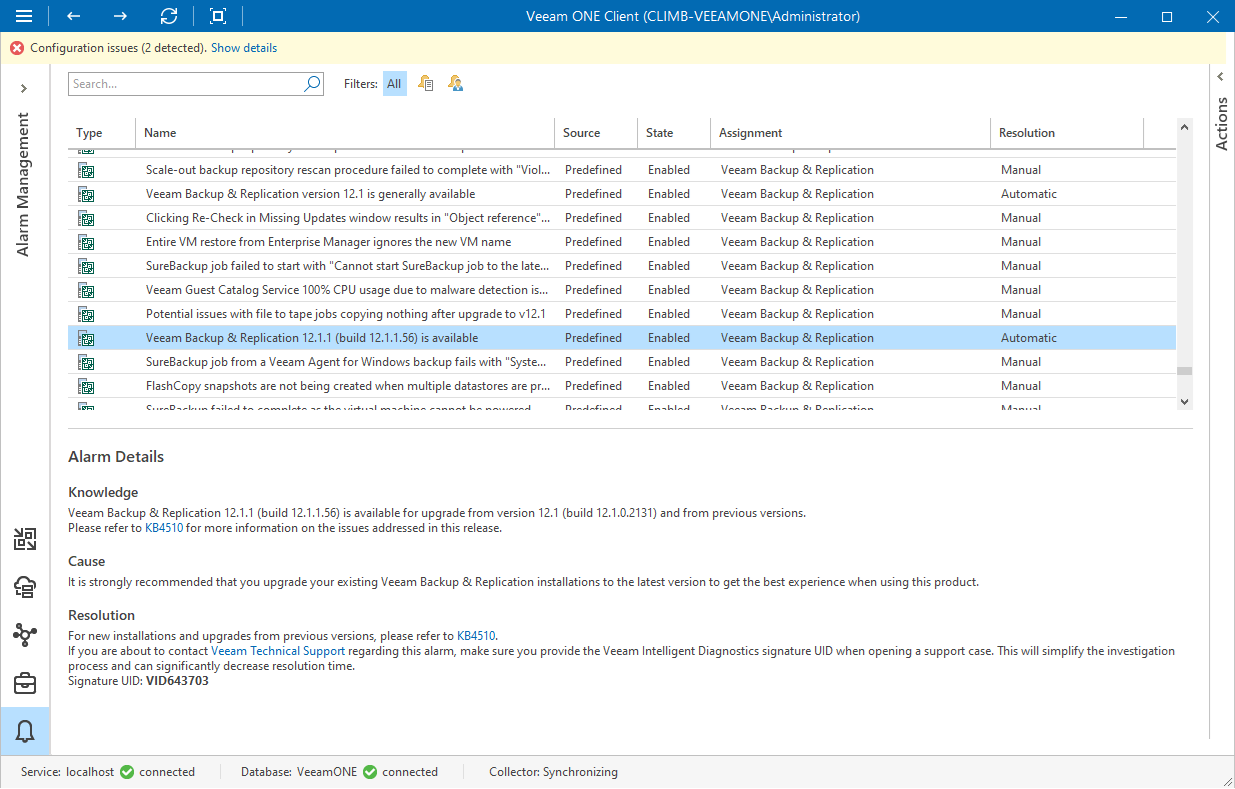Open the Show details link for configuration issues
The image size is (1235, 789).
click(x=244, y=48)
